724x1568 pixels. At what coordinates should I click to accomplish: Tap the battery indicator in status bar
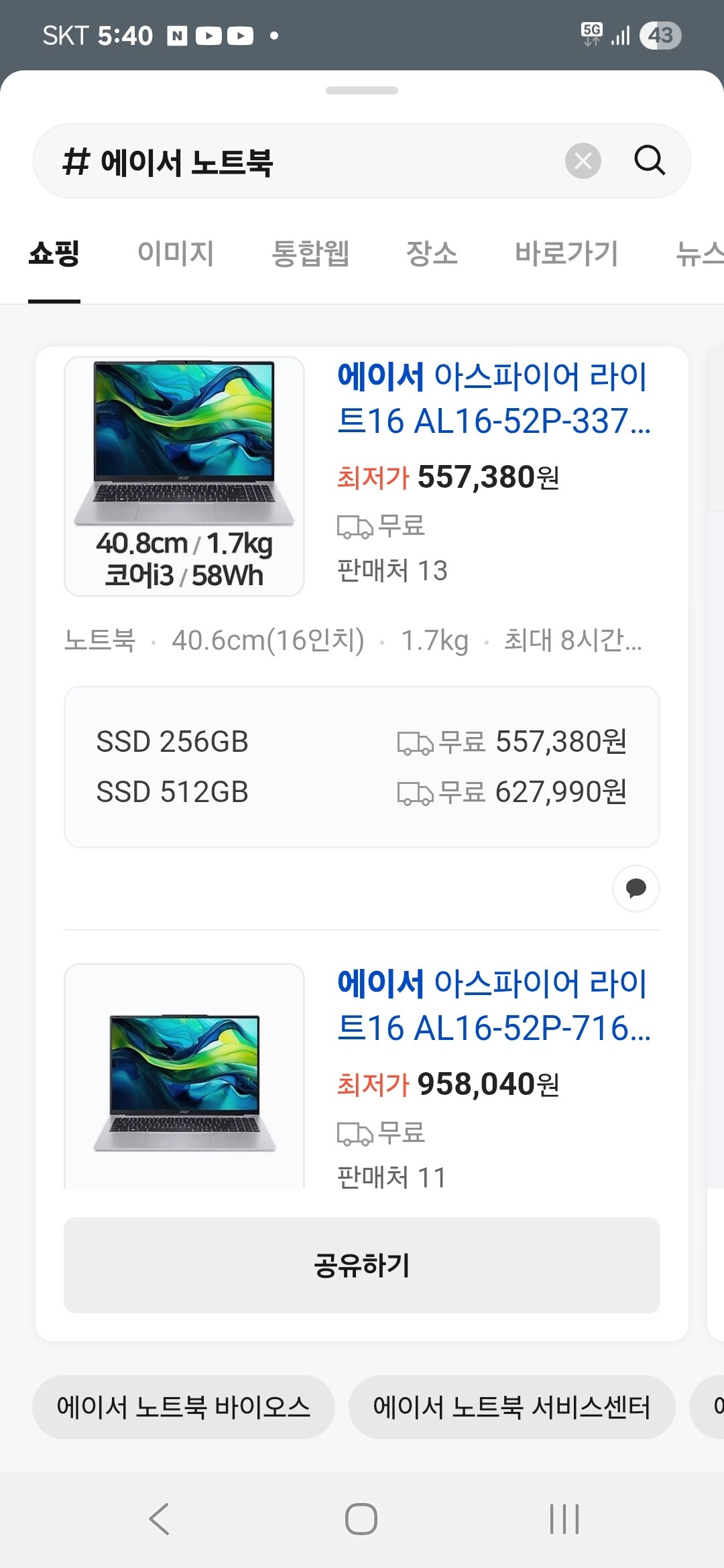660,36
